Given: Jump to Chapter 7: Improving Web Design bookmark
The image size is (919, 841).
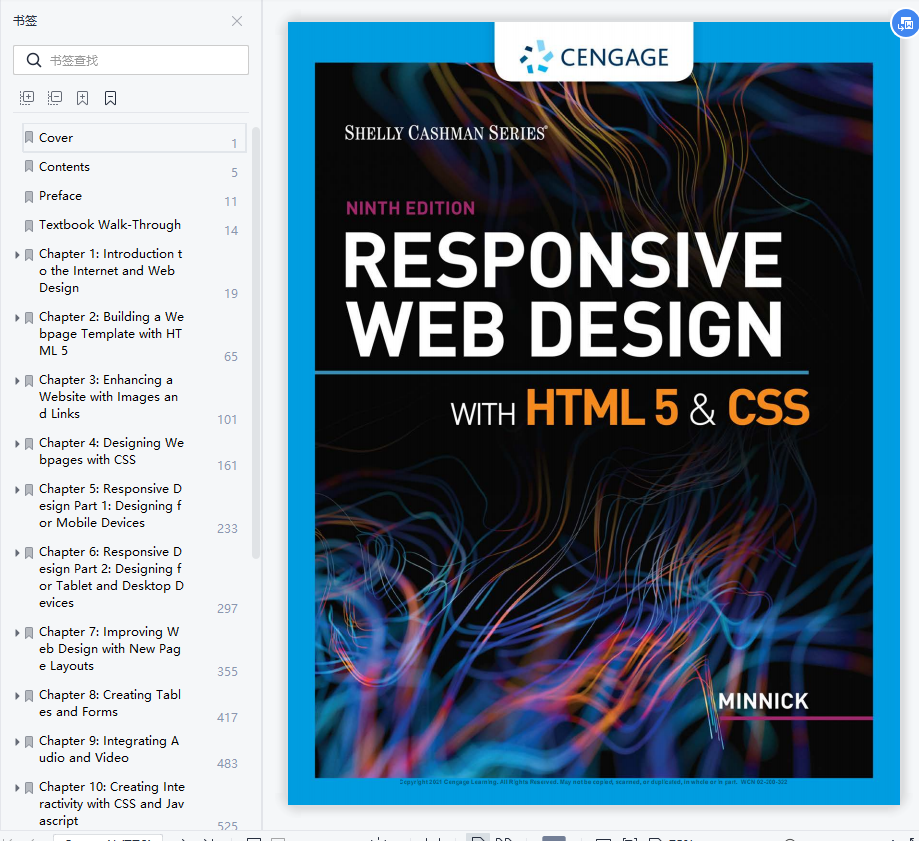Looking at the screenshot, I should coord(110,649).
